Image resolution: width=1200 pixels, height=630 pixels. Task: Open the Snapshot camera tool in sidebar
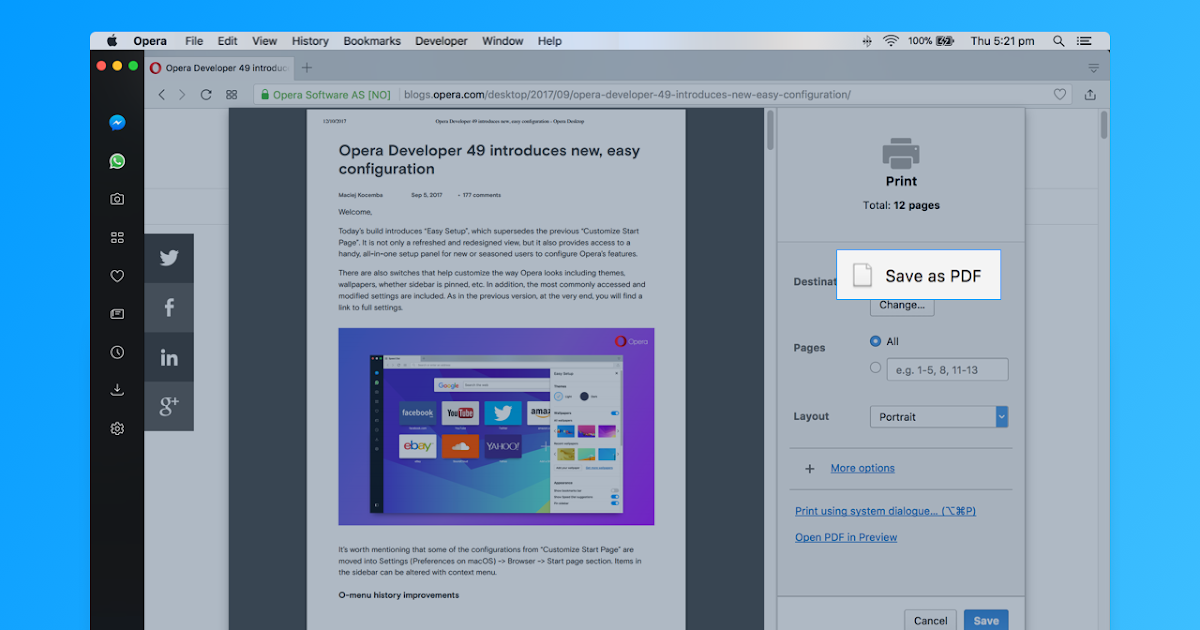click(x=117, y=199)
